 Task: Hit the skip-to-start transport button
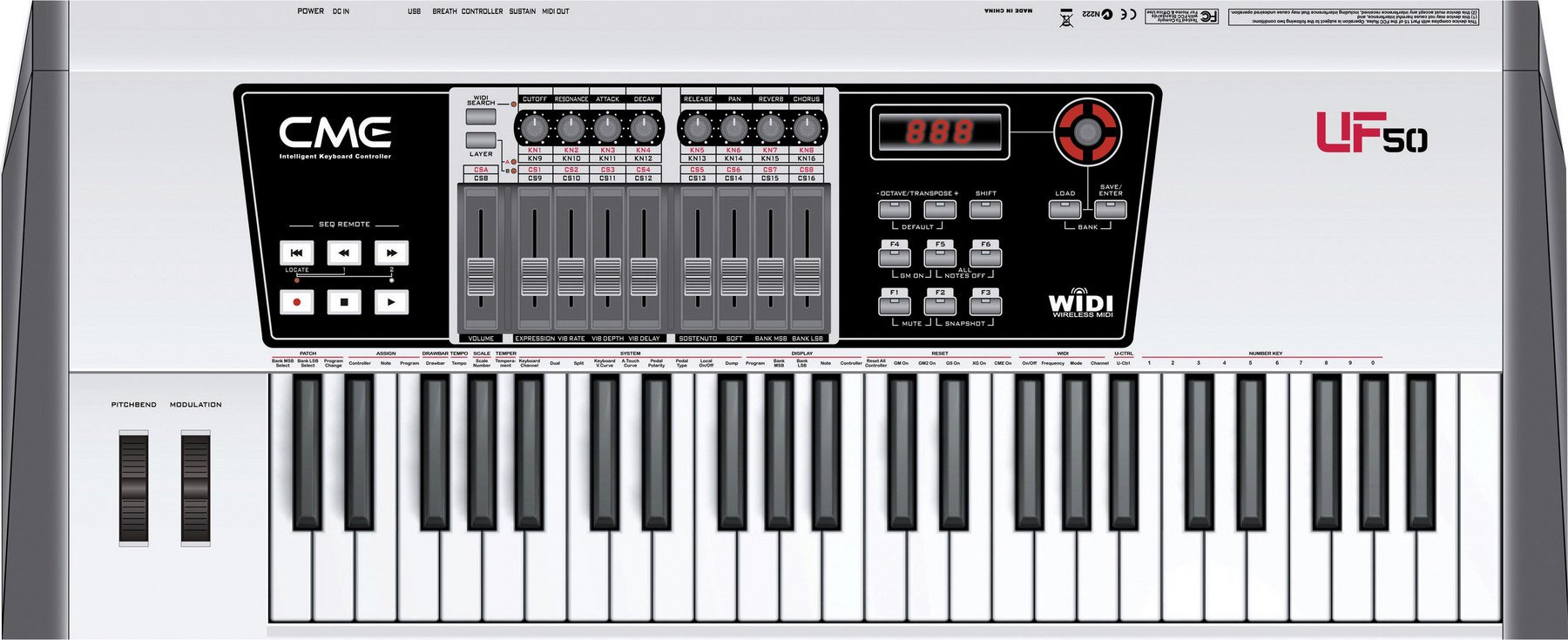(296, 253)
